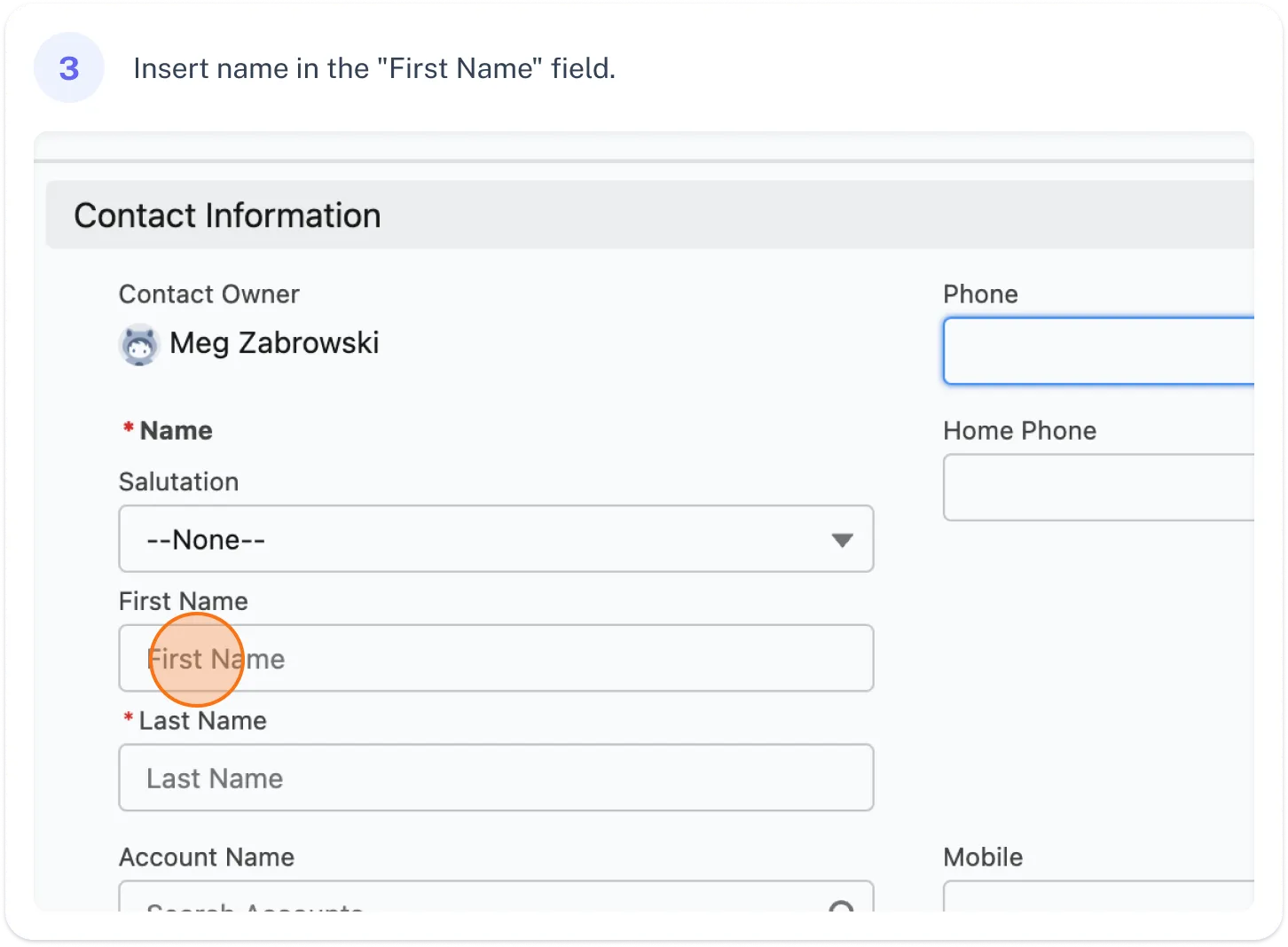Open the Salutation dropdown arrow

[x=842, y=540]
